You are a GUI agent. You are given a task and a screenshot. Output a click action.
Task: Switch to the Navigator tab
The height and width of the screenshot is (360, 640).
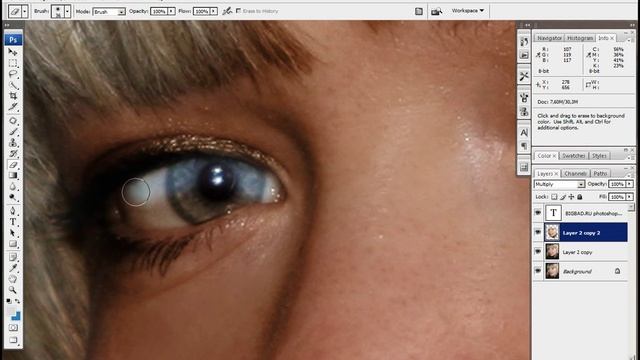(x=549, y=38)
